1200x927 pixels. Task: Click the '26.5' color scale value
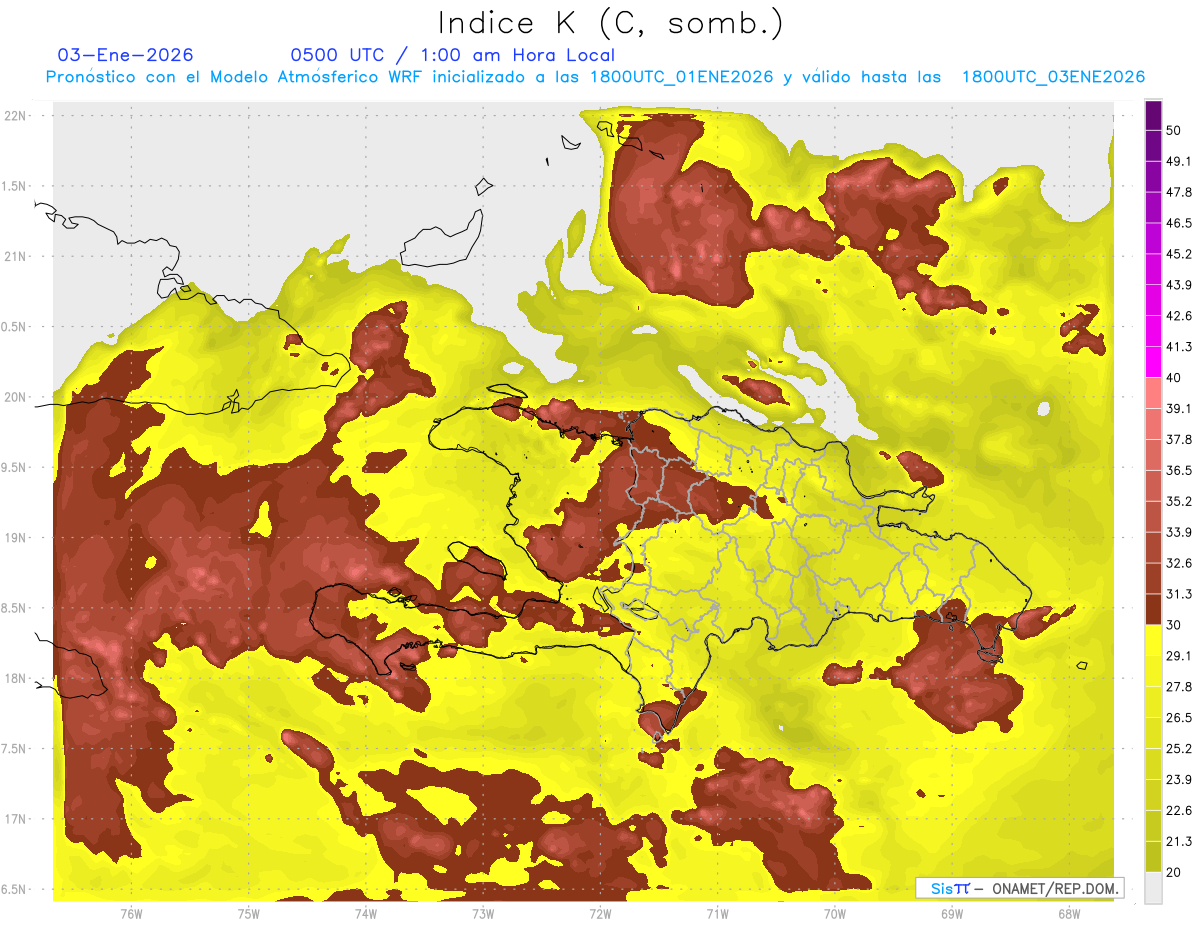(1179, 717)
